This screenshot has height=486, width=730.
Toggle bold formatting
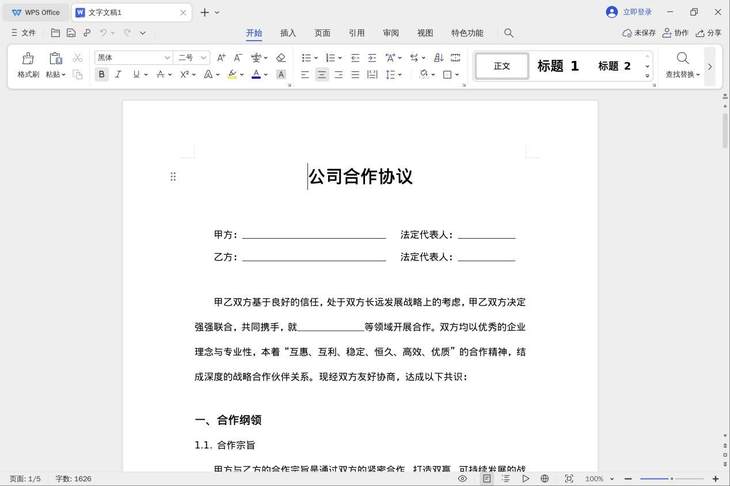pos(102,74)
